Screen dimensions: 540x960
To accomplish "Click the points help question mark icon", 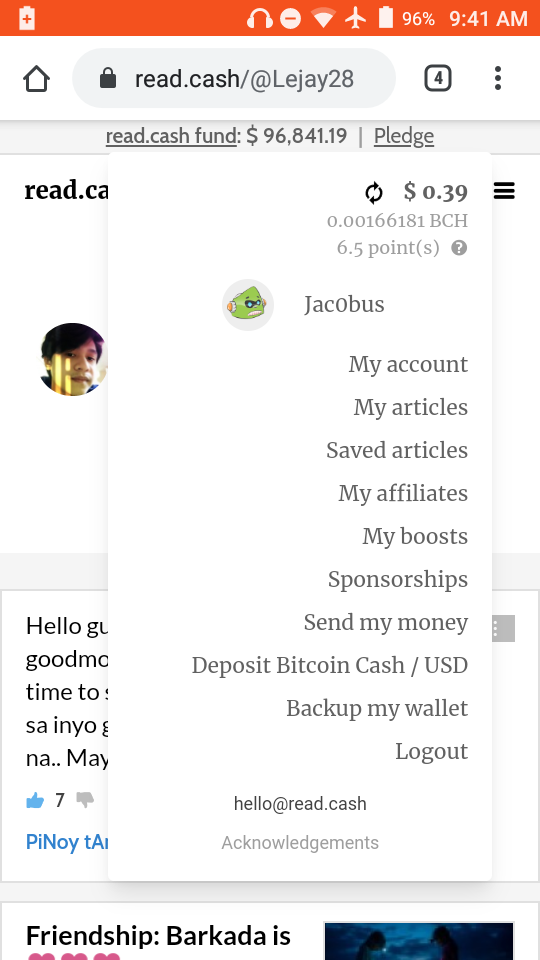I will [x=459, y=248].
